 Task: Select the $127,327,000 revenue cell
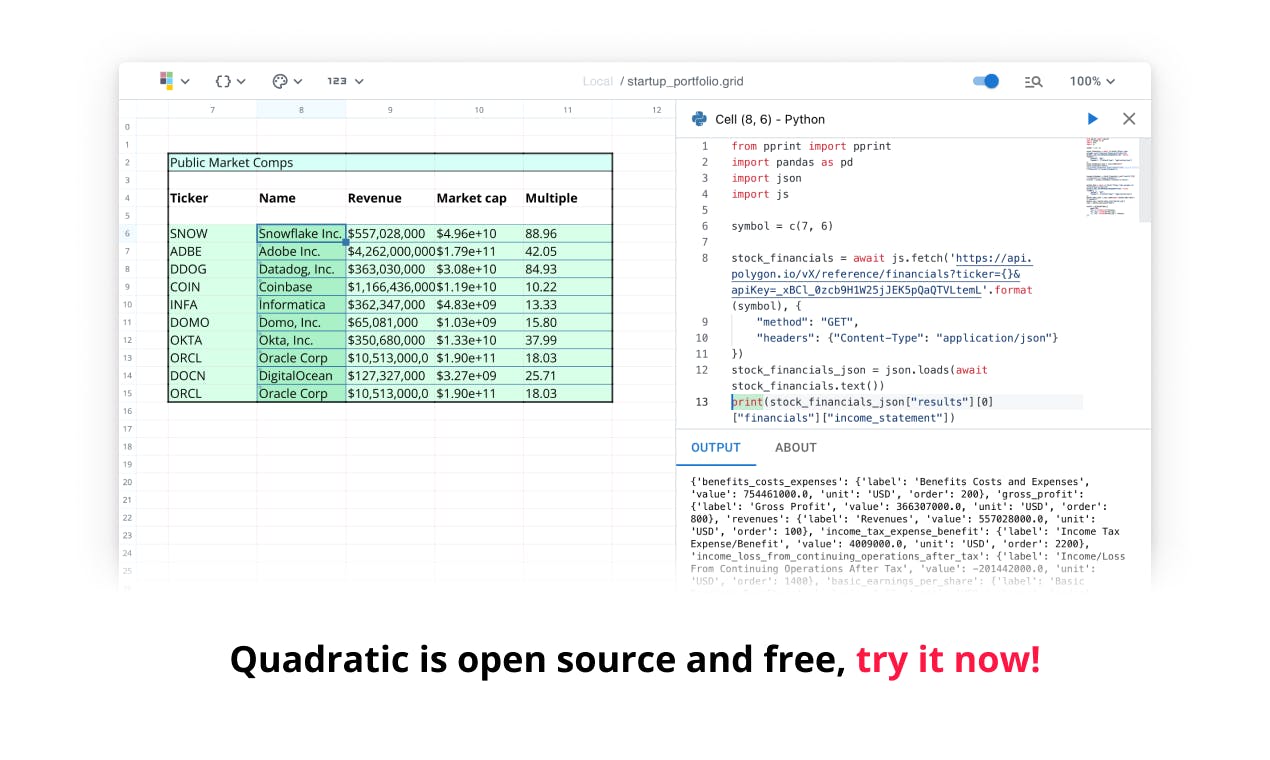[390, 375]
